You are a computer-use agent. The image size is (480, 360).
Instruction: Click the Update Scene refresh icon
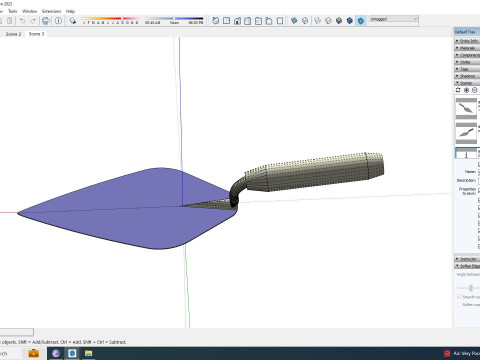point(458,90)
